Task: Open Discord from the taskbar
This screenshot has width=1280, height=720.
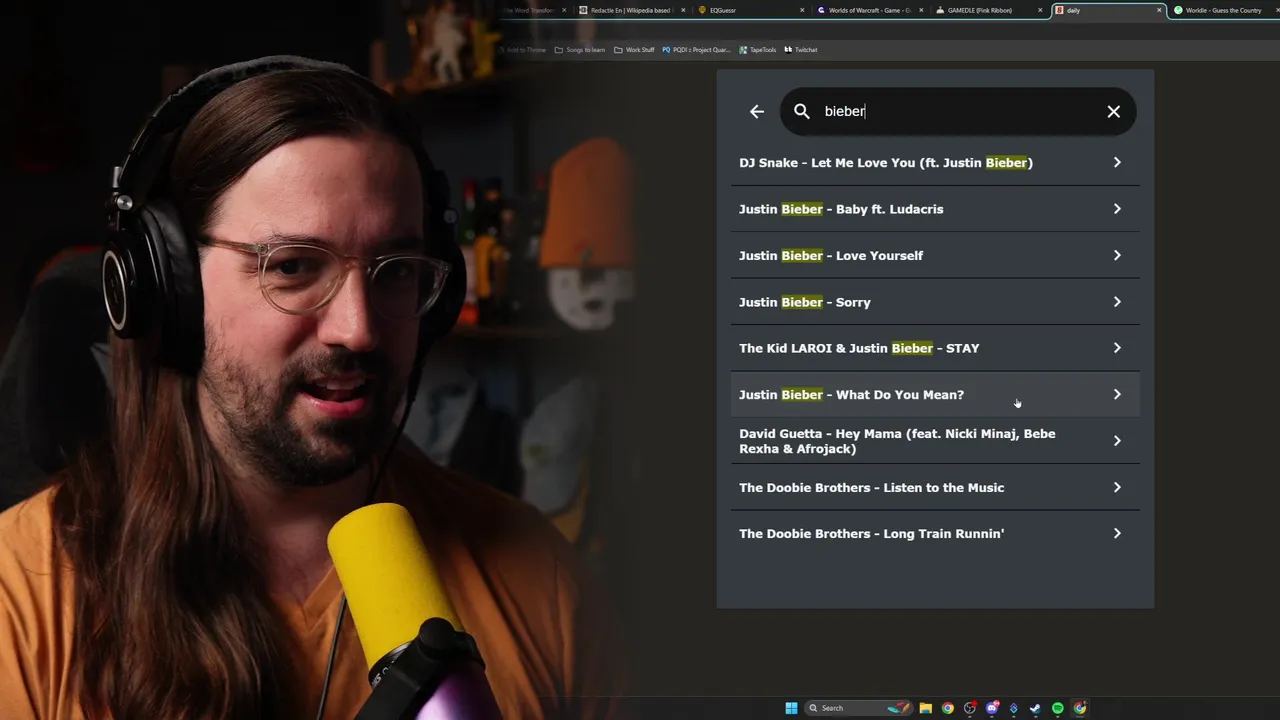Action: click(992, 708)
